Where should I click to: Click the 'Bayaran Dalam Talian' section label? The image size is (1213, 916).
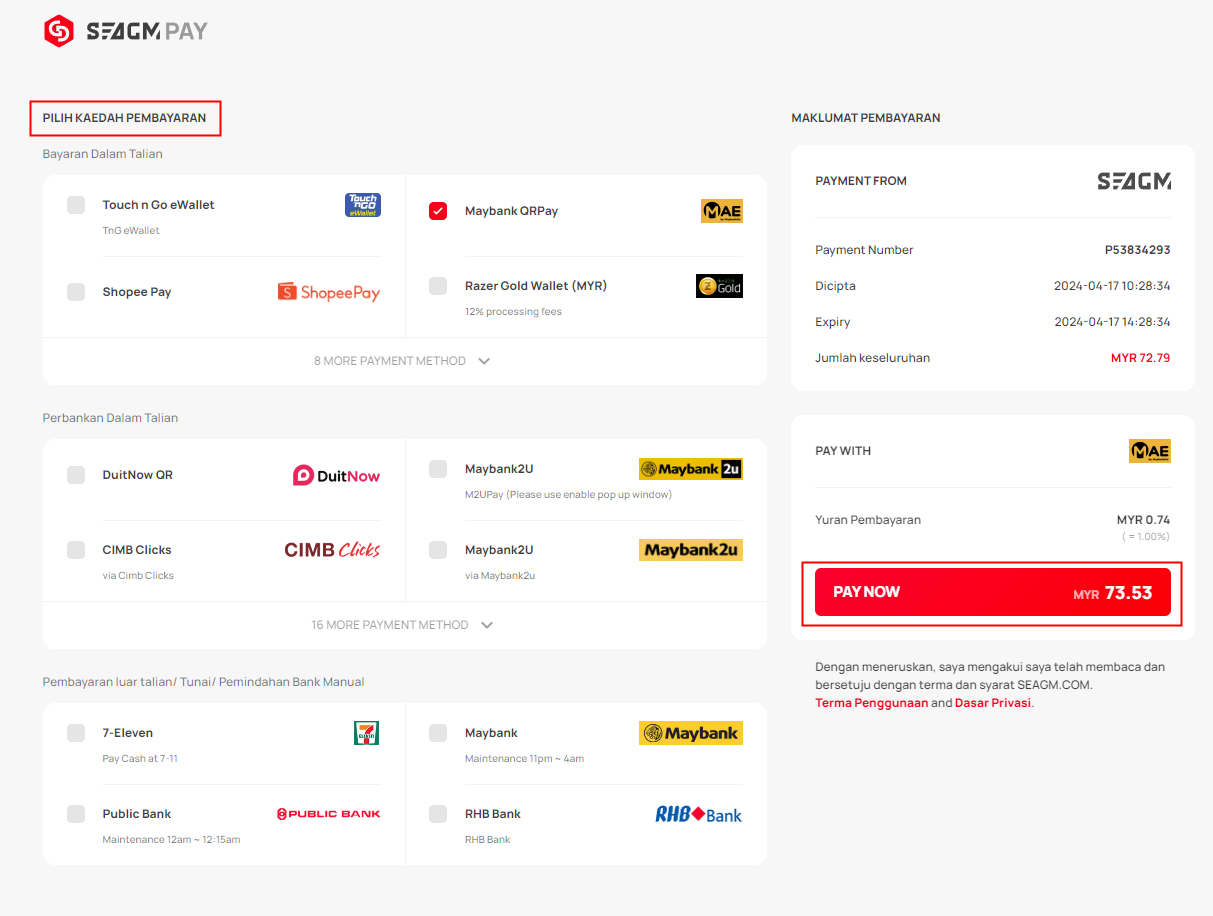[102, 154]
